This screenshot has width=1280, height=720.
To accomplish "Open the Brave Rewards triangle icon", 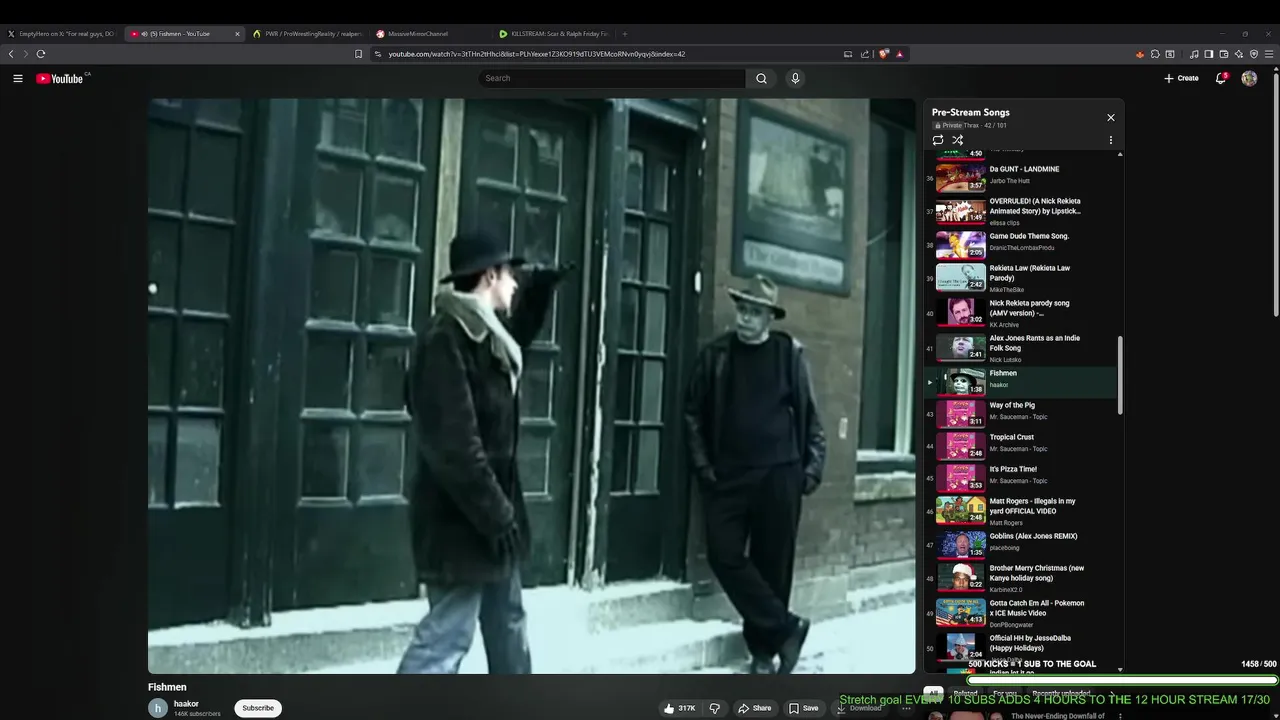I will pos(900,54).
